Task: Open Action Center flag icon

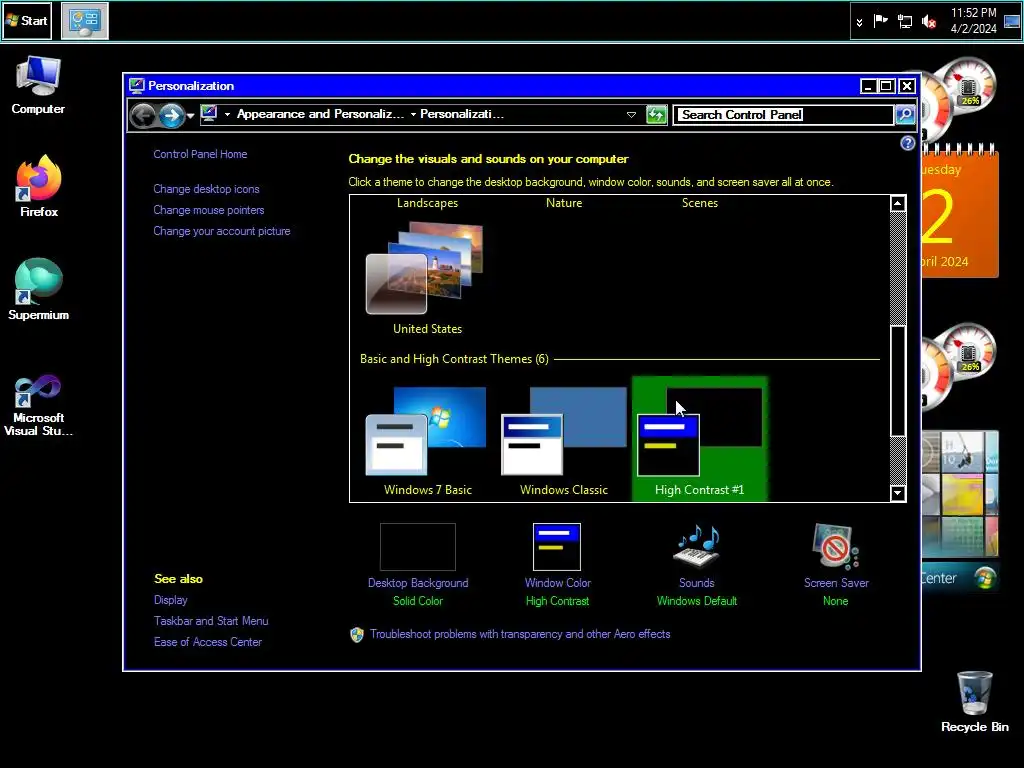Action: pyautogui.click(x=880, y=21)
